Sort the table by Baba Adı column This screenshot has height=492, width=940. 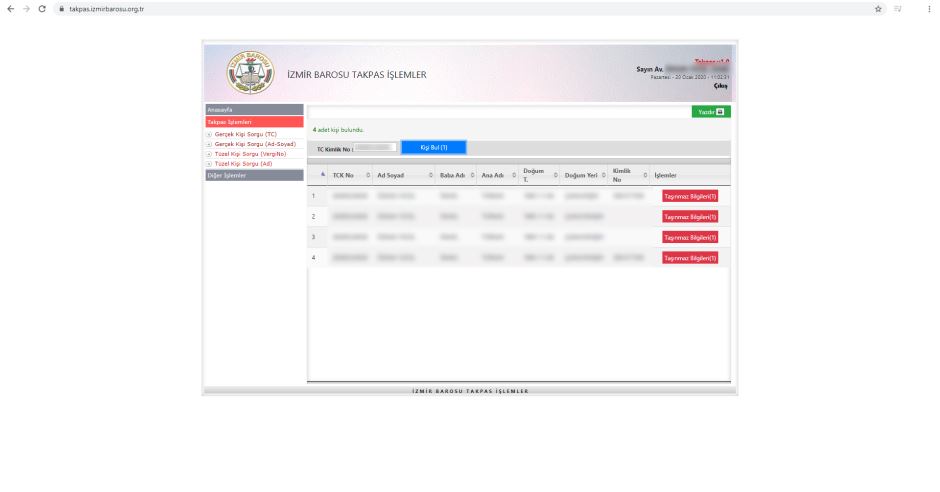456,176
